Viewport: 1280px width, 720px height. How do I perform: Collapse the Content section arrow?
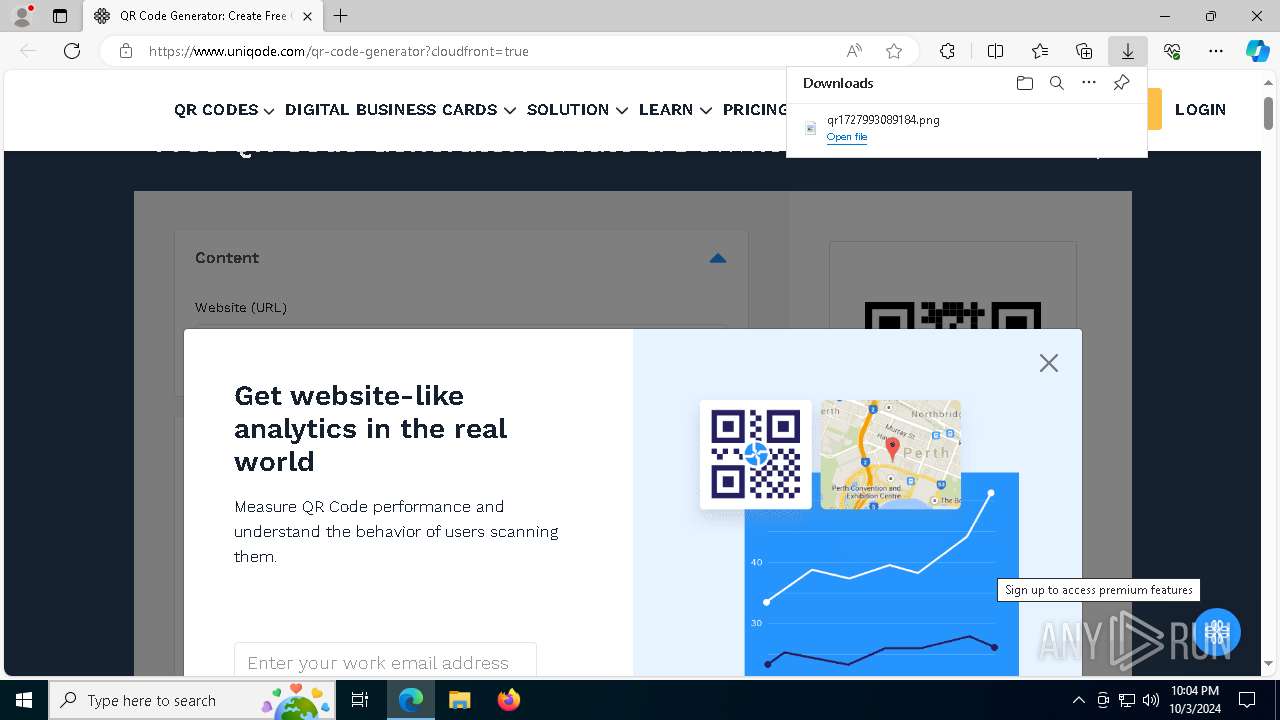pyautogui.click(x=717, y=258)
